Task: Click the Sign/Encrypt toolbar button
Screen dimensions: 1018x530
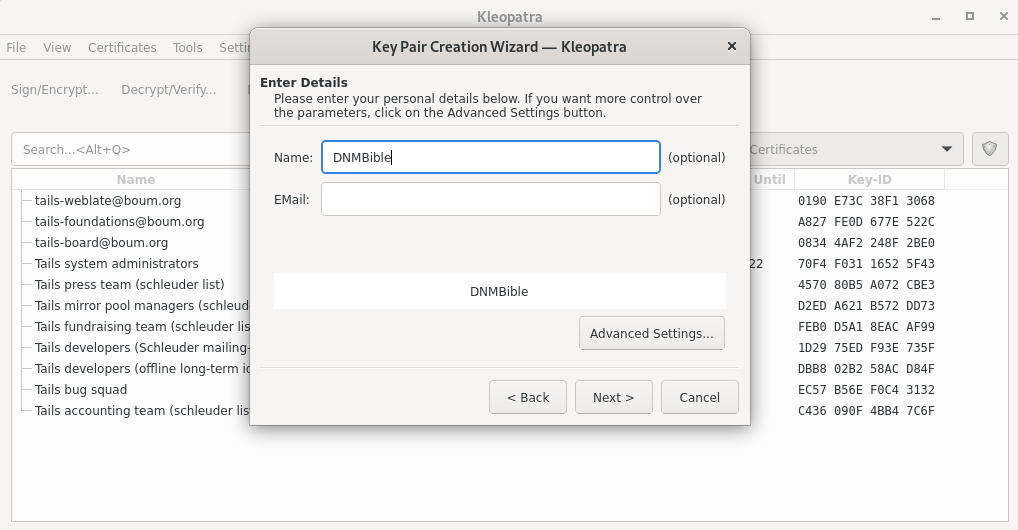Action: 55,89
